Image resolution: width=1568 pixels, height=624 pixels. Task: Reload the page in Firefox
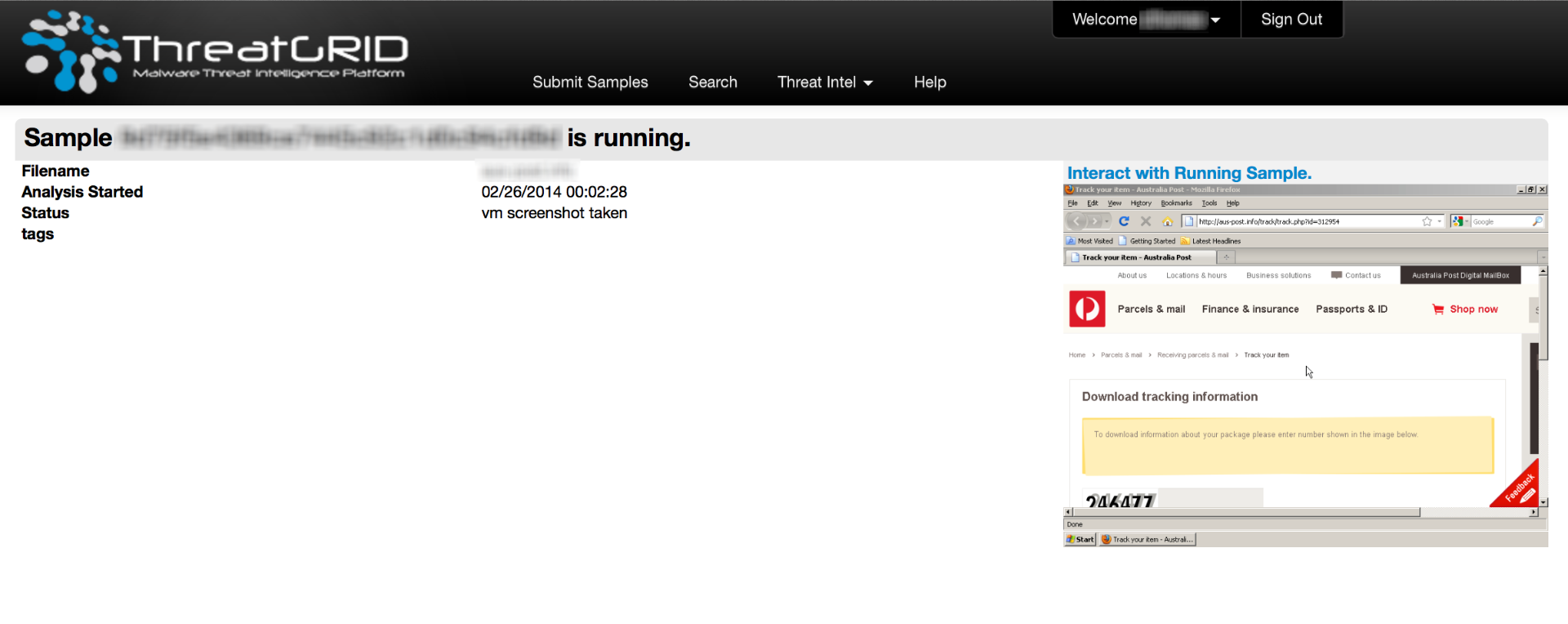click(x=1124, y=221)
